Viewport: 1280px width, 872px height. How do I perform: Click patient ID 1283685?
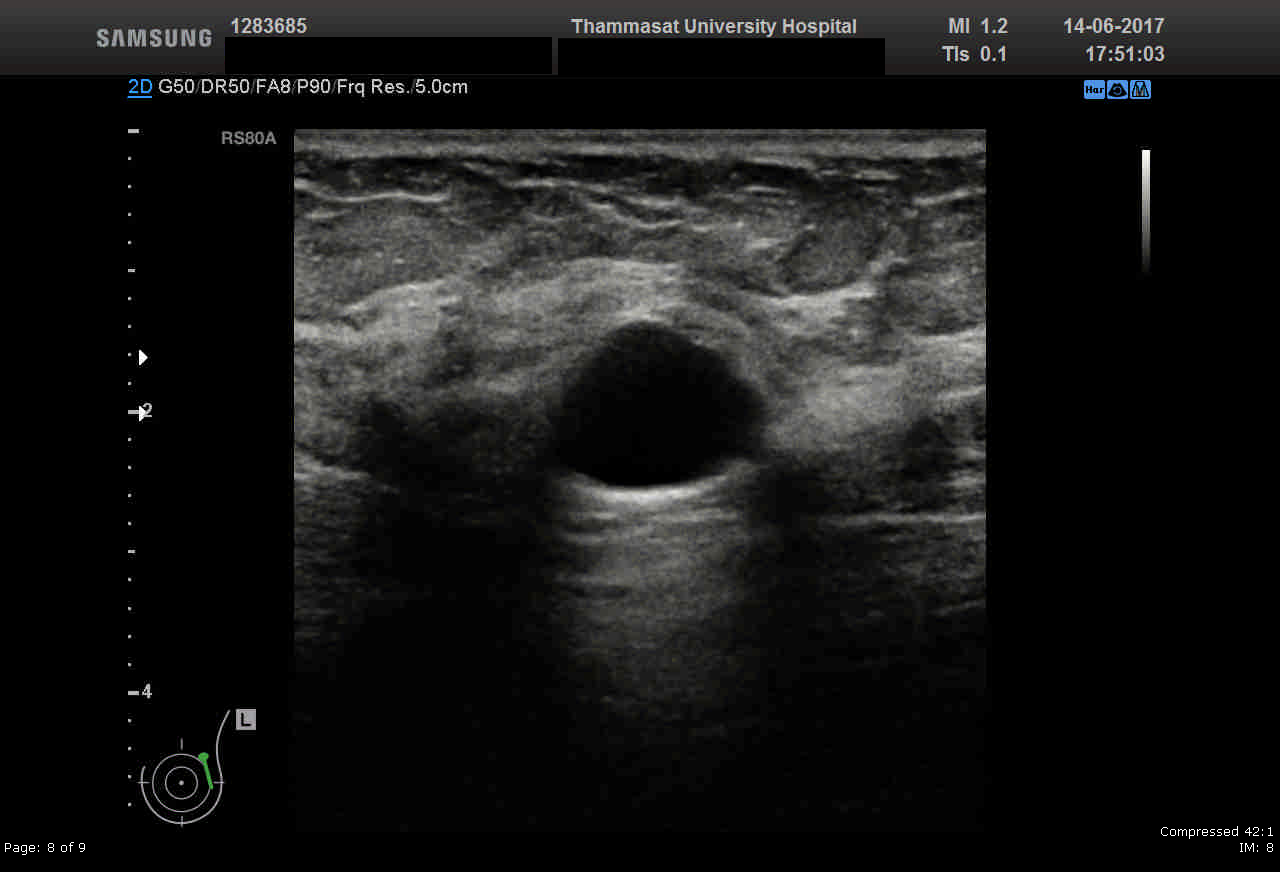point(268,26)
